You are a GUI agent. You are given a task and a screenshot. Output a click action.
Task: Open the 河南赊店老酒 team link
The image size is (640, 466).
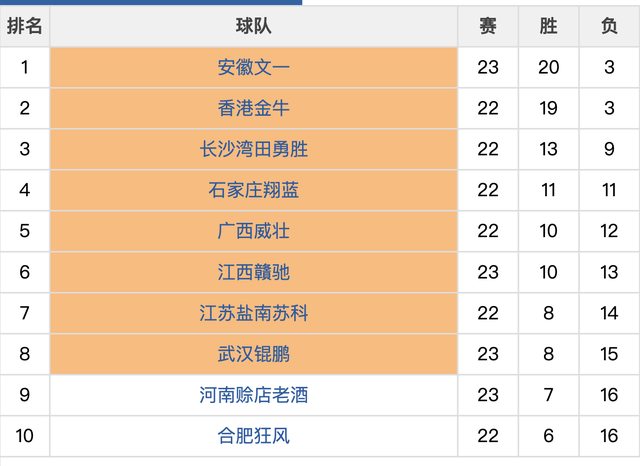254,395
